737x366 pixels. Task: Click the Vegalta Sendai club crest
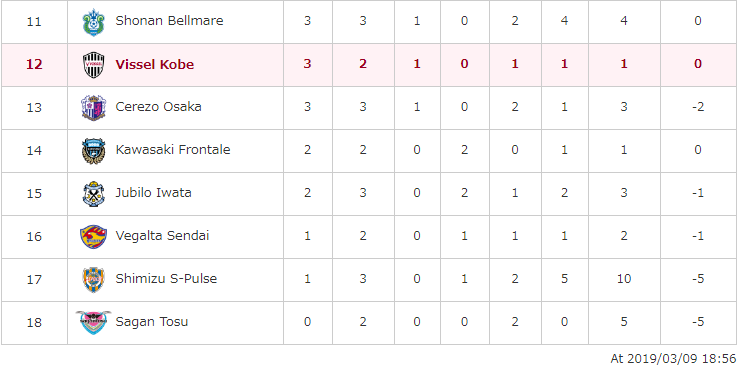pos(94,236)
